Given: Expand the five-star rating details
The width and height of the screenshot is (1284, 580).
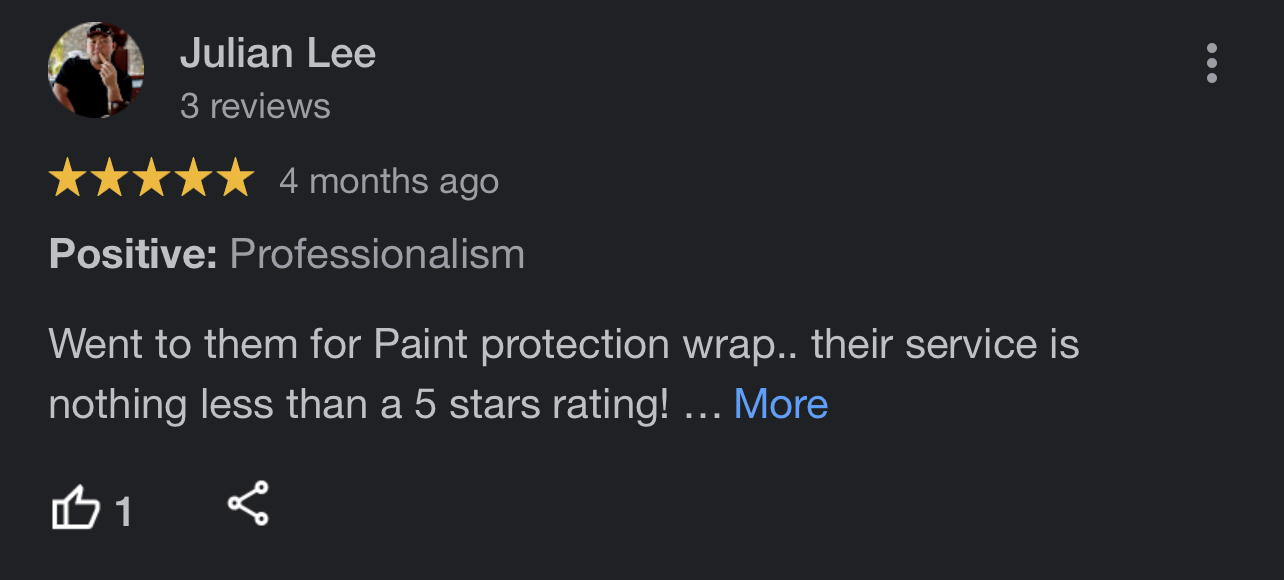Looking at the screenshot, I should [x=152, y=178].
